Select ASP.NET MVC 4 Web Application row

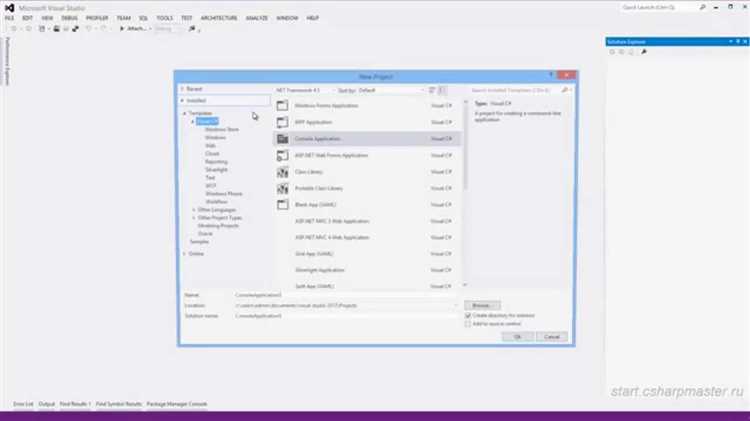[x=367, y=237]
